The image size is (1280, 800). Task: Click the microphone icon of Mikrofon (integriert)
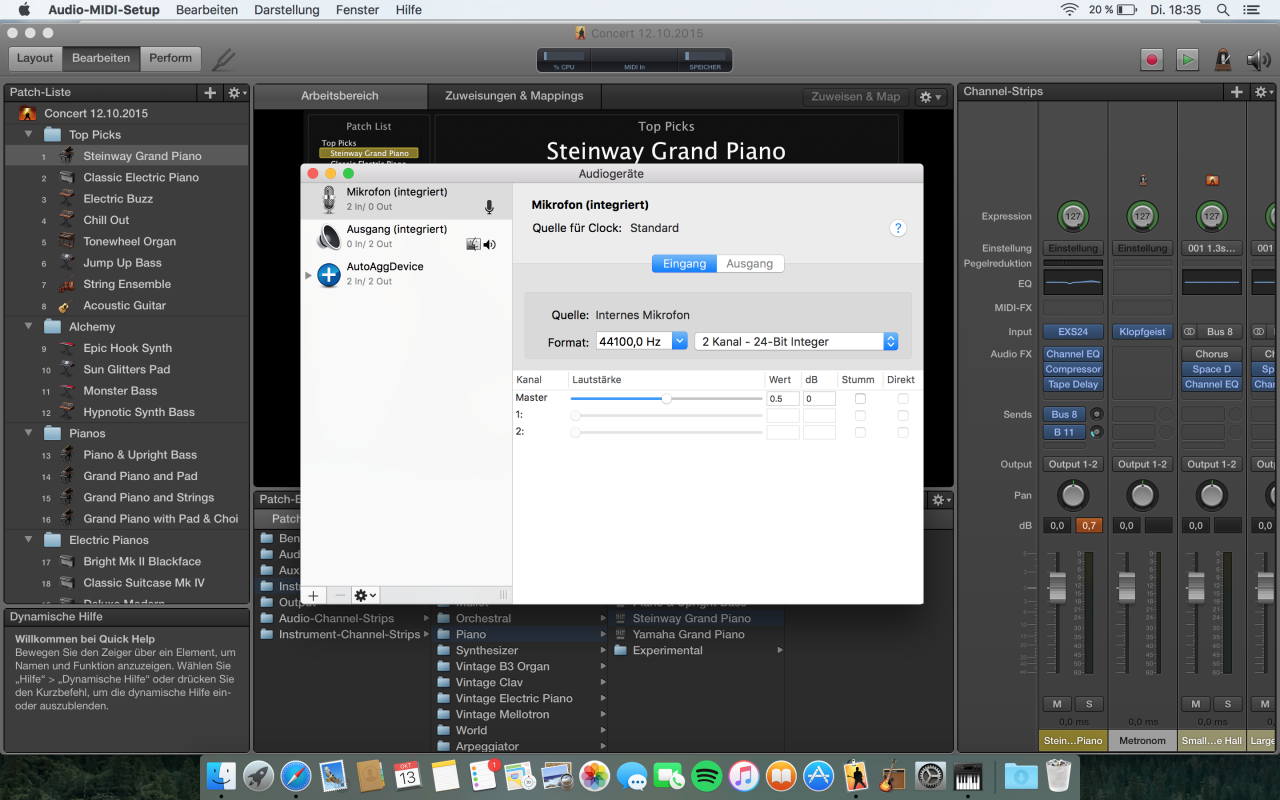(x=329, y=200)
